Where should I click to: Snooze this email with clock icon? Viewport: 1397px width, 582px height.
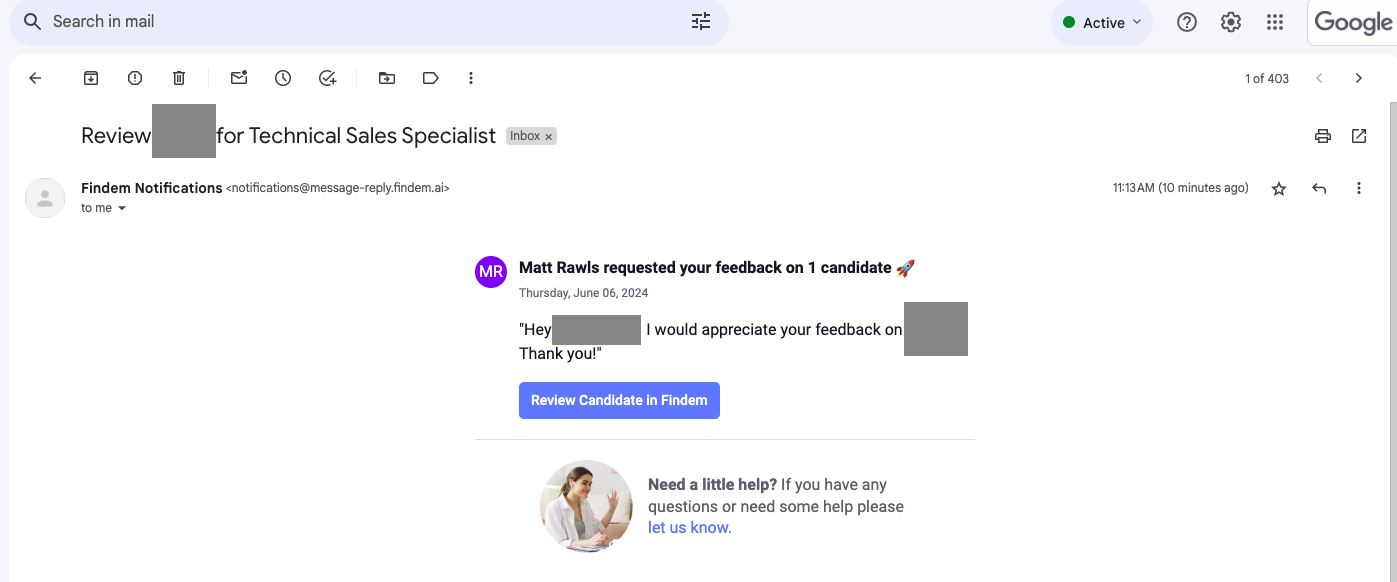[283, 78]
